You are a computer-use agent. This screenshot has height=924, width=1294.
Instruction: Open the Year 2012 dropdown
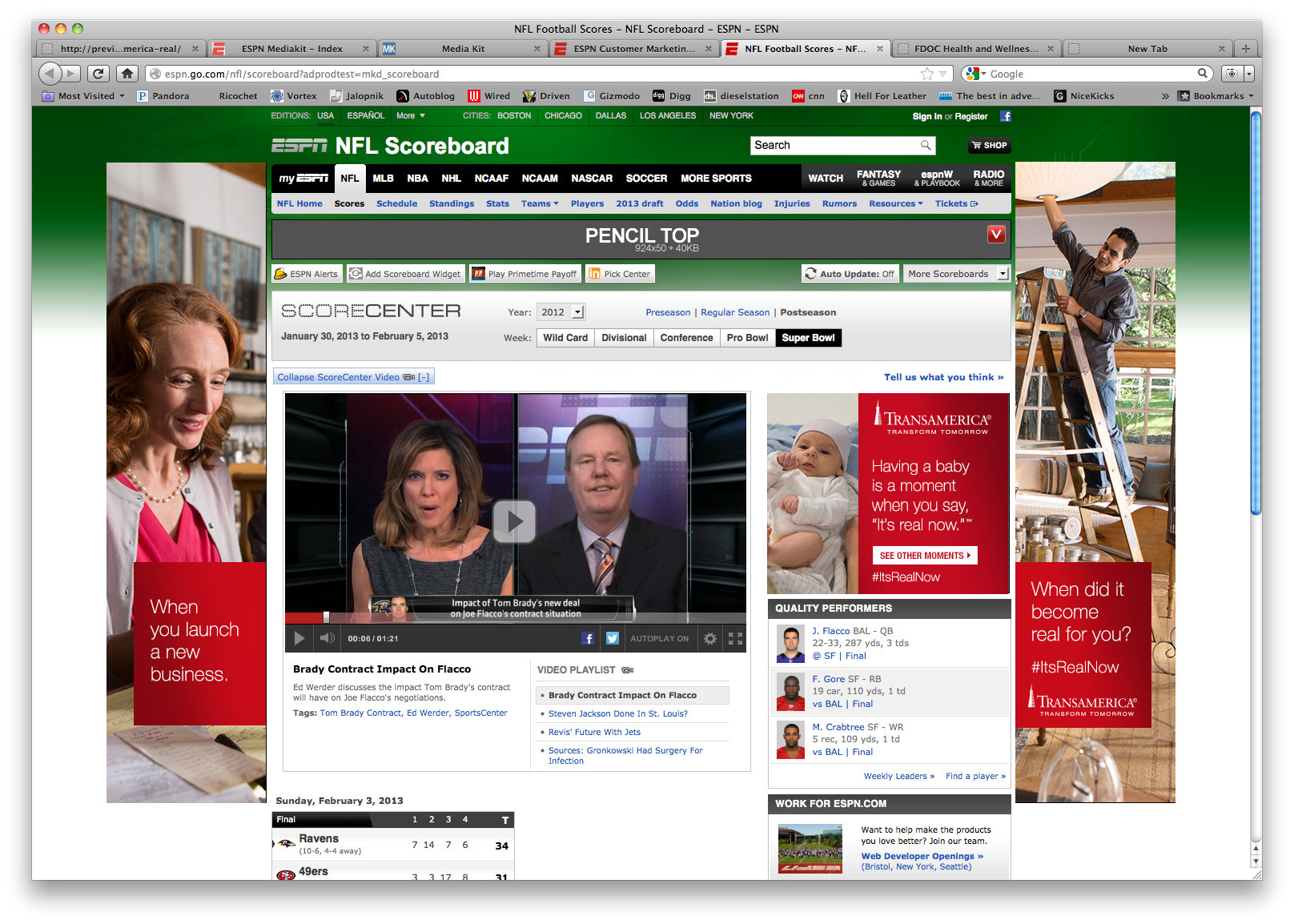[x=561, y=312]
